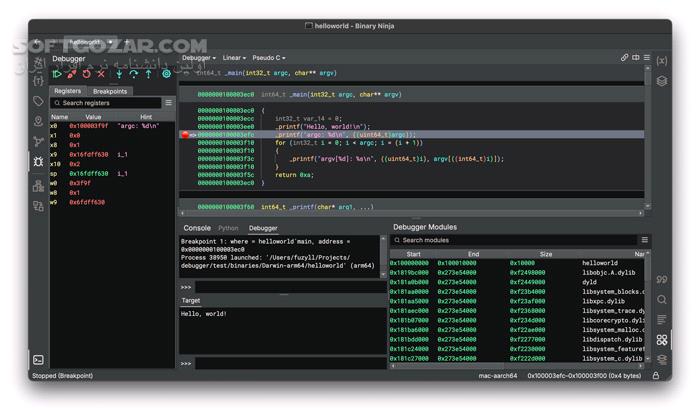Open the component tree sidebar icon
Viewport: 700px width, 418px height.
pyautogui.click(x=38, y=185)
